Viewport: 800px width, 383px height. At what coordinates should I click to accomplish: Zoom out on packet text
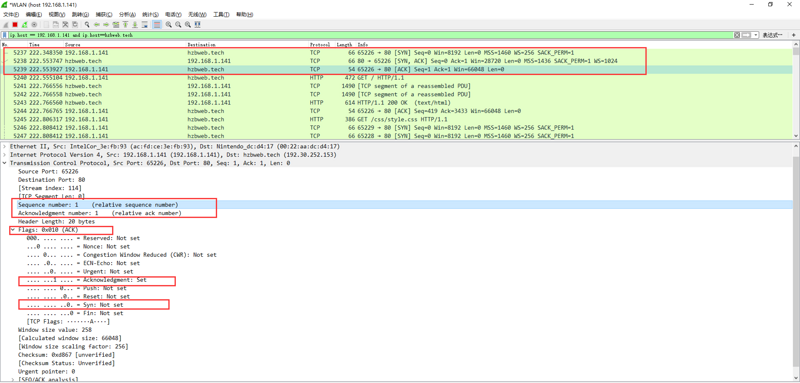(178, 25)
